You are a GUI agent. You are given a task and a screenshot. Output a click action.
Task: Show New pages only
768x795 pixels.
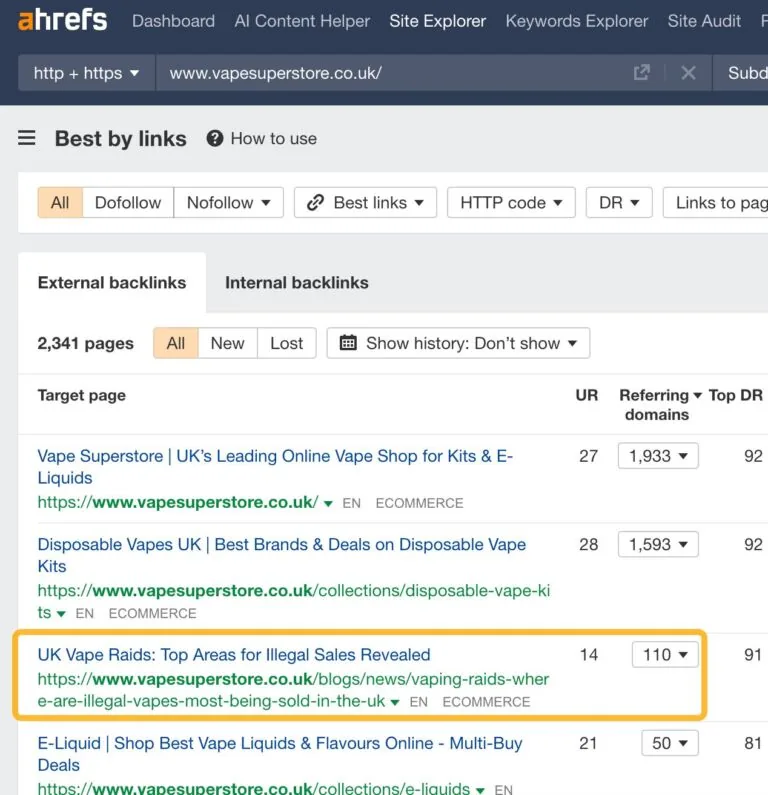(228, 343)
